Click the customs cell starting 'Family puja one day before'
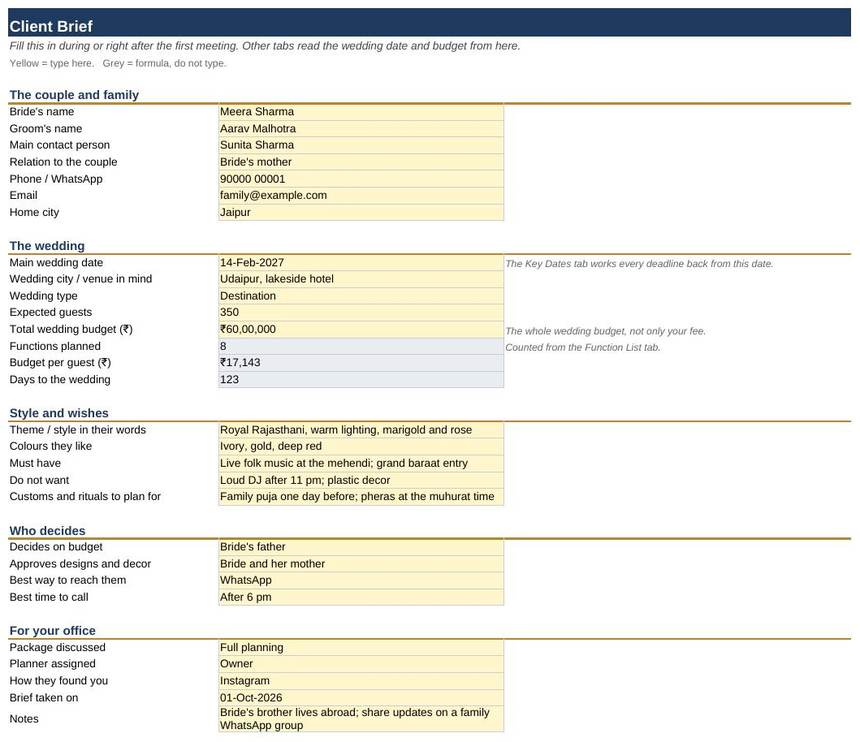The image size is (860, 742). (361, 497)
